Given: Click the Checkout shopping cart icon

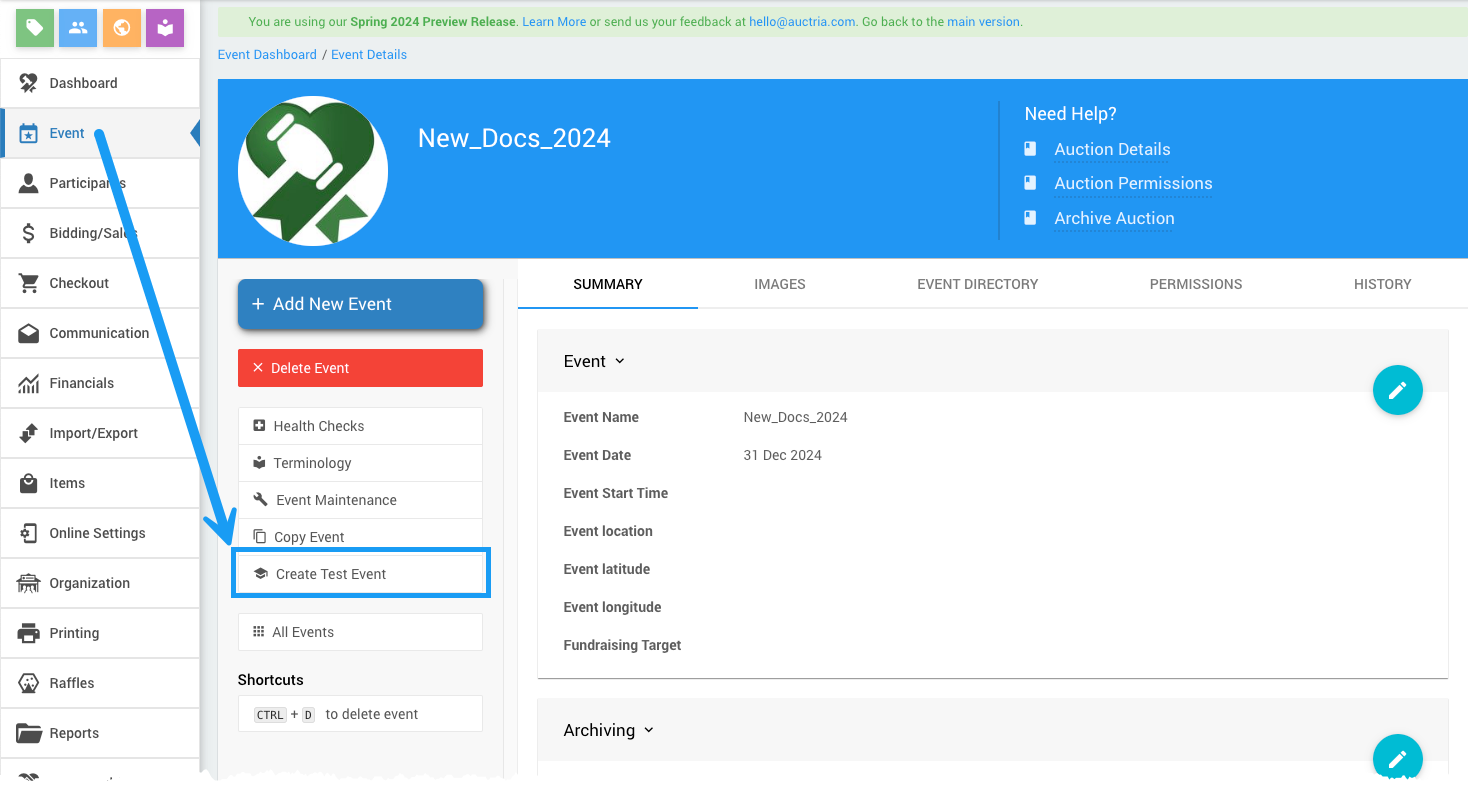Looking at the screenshot, I should click(29, 283).
